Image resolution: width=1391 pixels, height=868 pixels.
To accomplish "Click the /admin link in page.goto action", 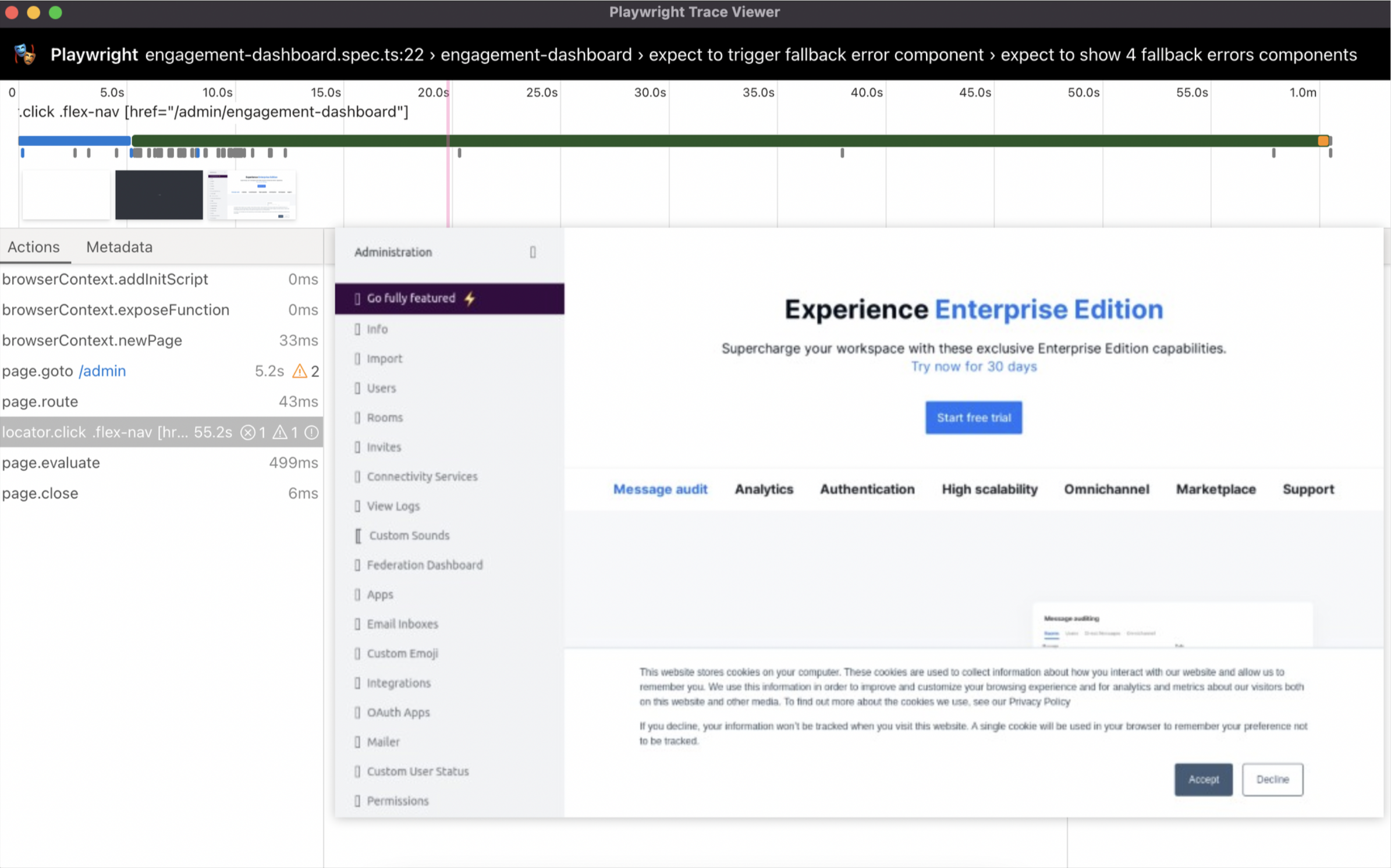I will 102,371.
